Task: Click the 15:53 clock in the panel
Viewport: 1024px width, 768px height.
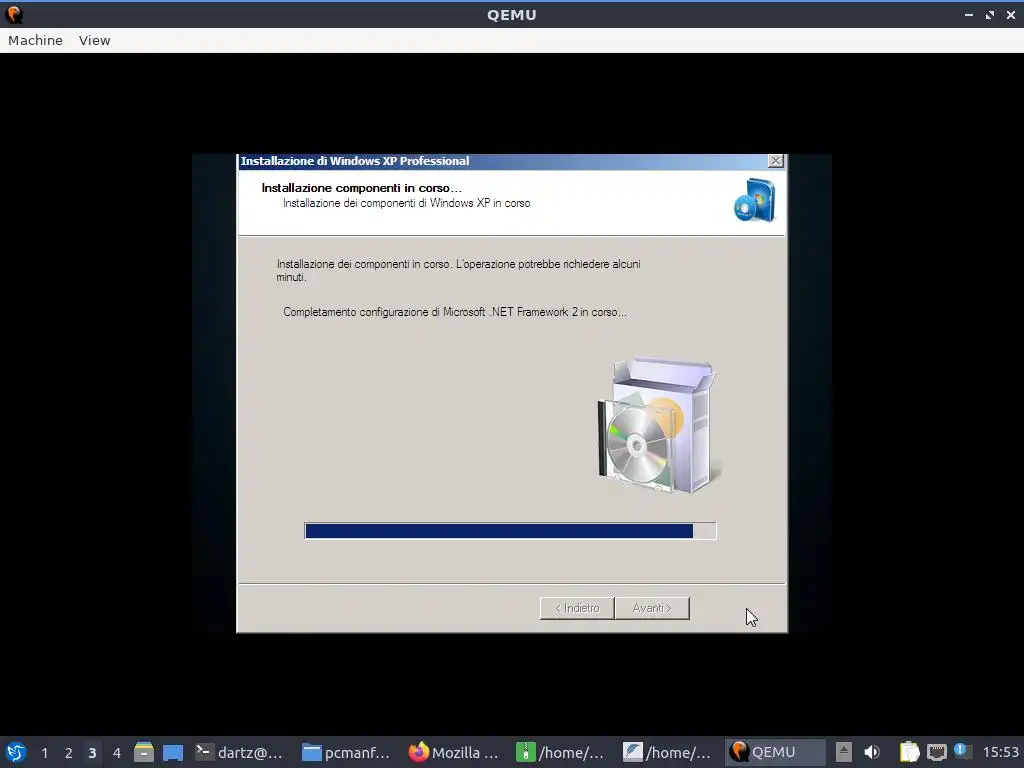Action: [1000, 752]
